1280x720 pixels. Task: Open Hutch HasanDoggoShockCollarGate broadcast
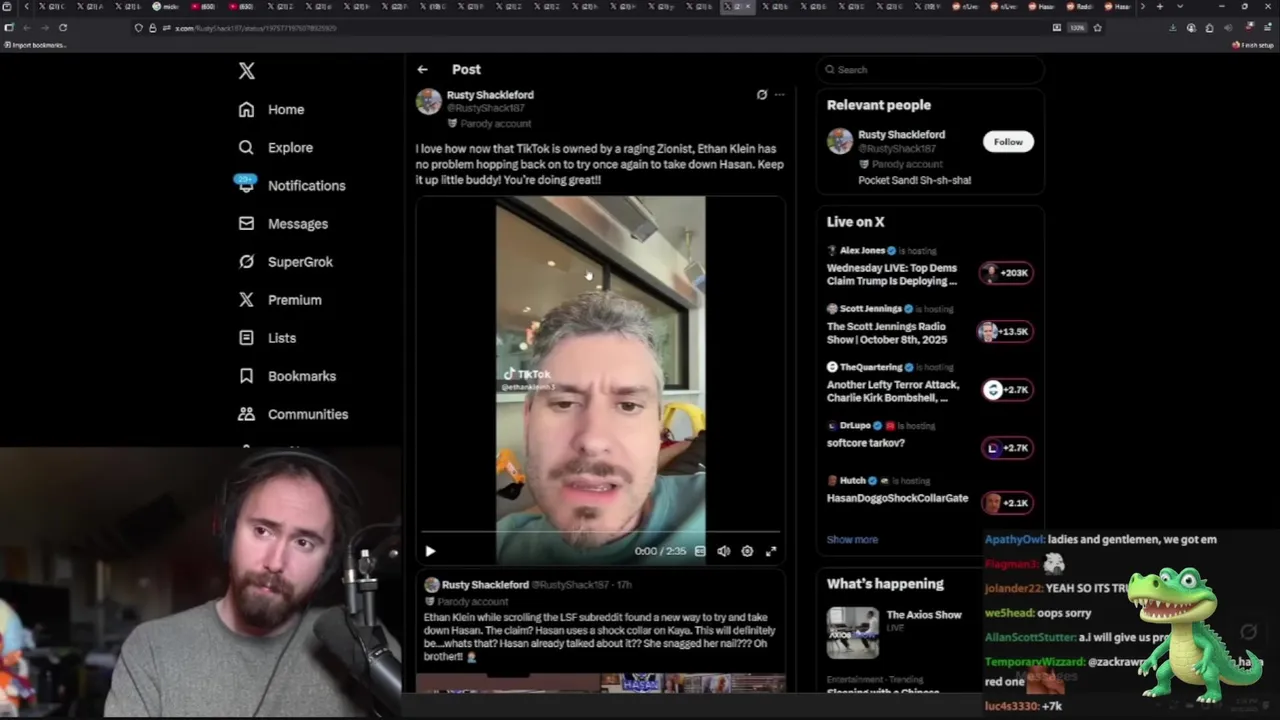(x=897, y=498)
